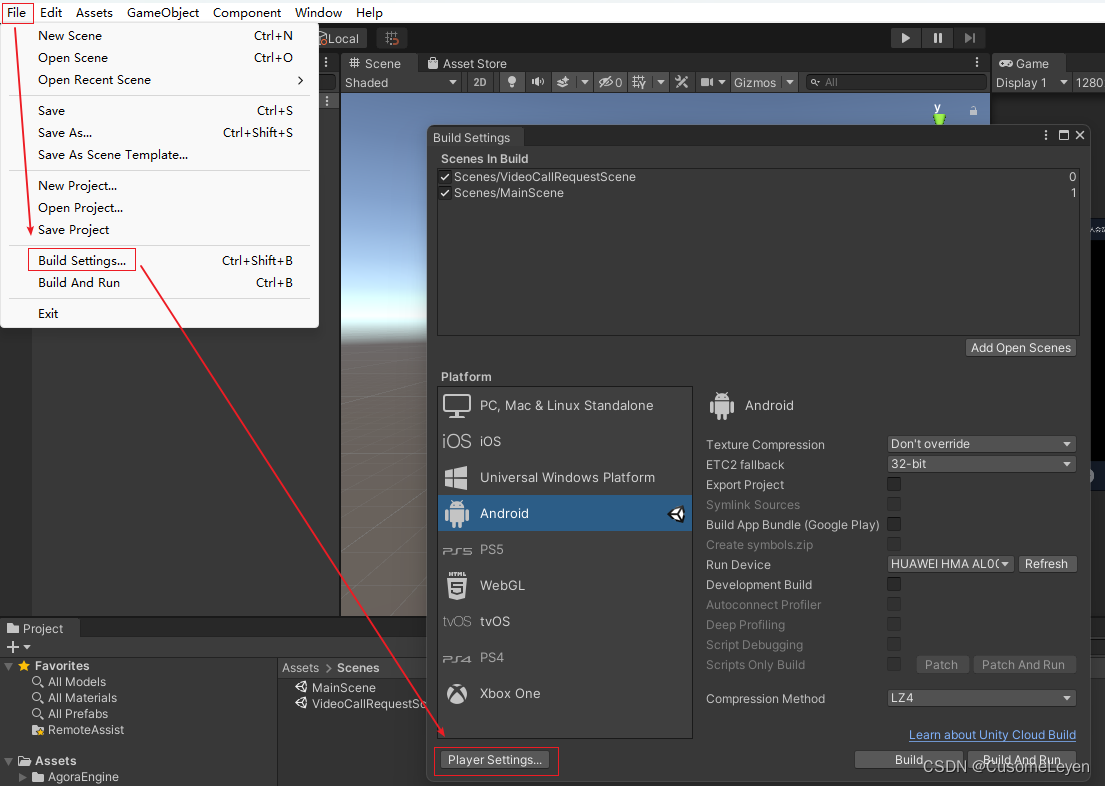Open the Display 1 dropdown in Game view
The height and width of the screenshot is (786, 1105).
(x=1032, y=82)
